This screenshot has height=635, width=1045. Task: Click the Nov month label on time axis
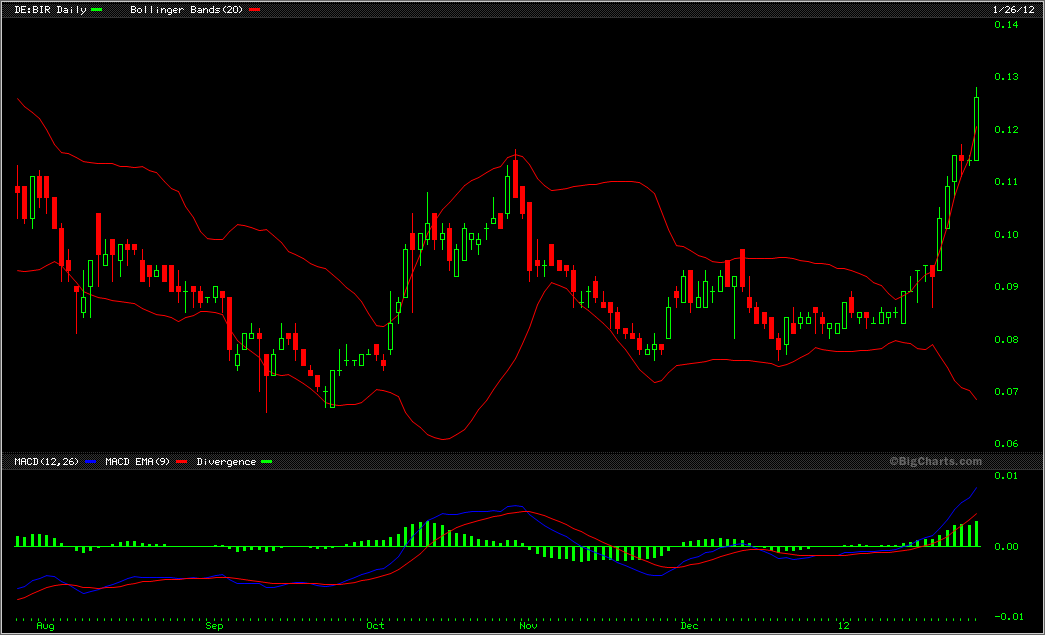point(528,626)
